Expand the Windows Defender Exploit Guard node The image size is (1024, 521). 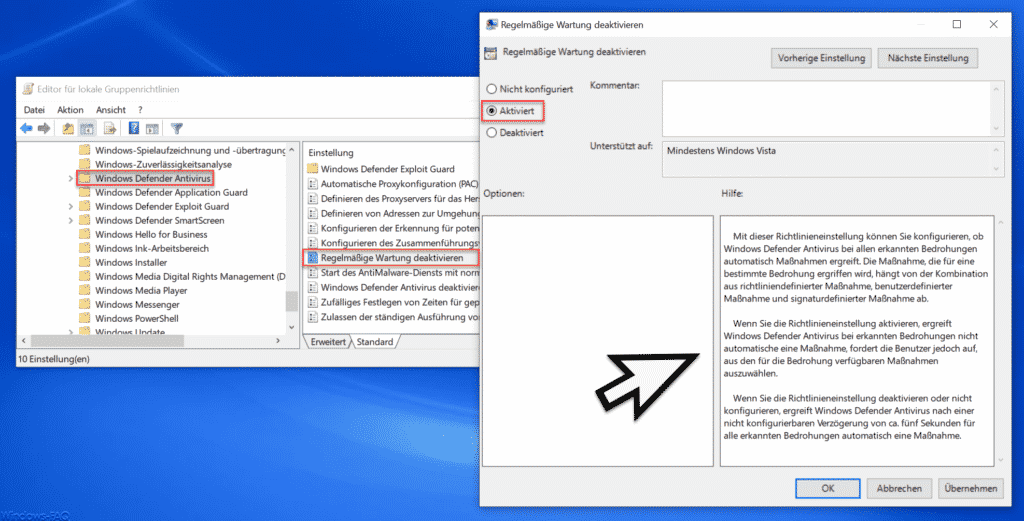(x=71, y=206)
